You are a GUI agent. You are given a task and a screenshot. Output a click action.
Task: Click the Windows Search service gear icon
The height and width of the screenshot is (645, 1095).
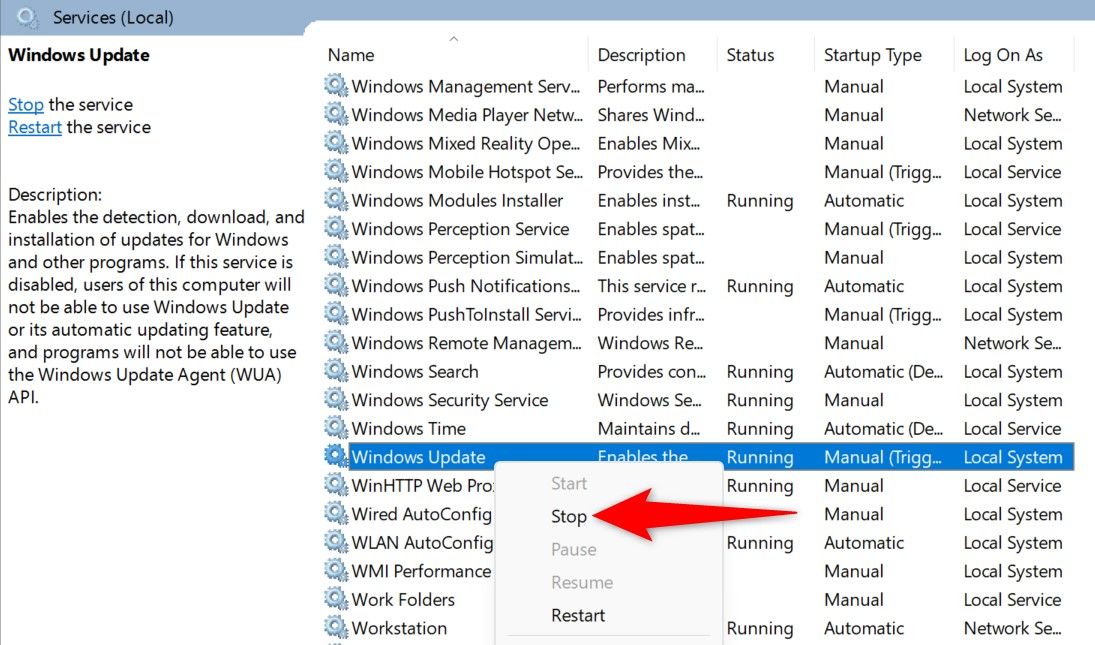click(x=334, y=371)
